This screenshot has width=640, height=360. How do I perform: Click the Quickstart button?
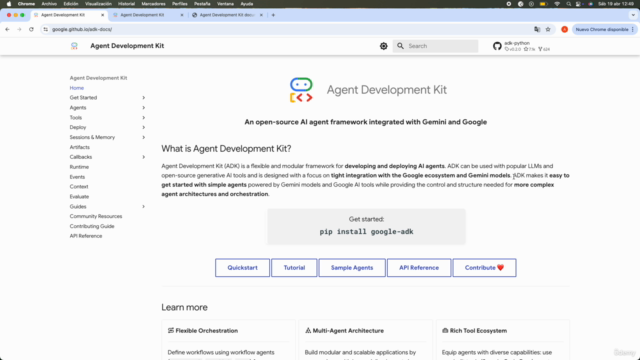242,268
